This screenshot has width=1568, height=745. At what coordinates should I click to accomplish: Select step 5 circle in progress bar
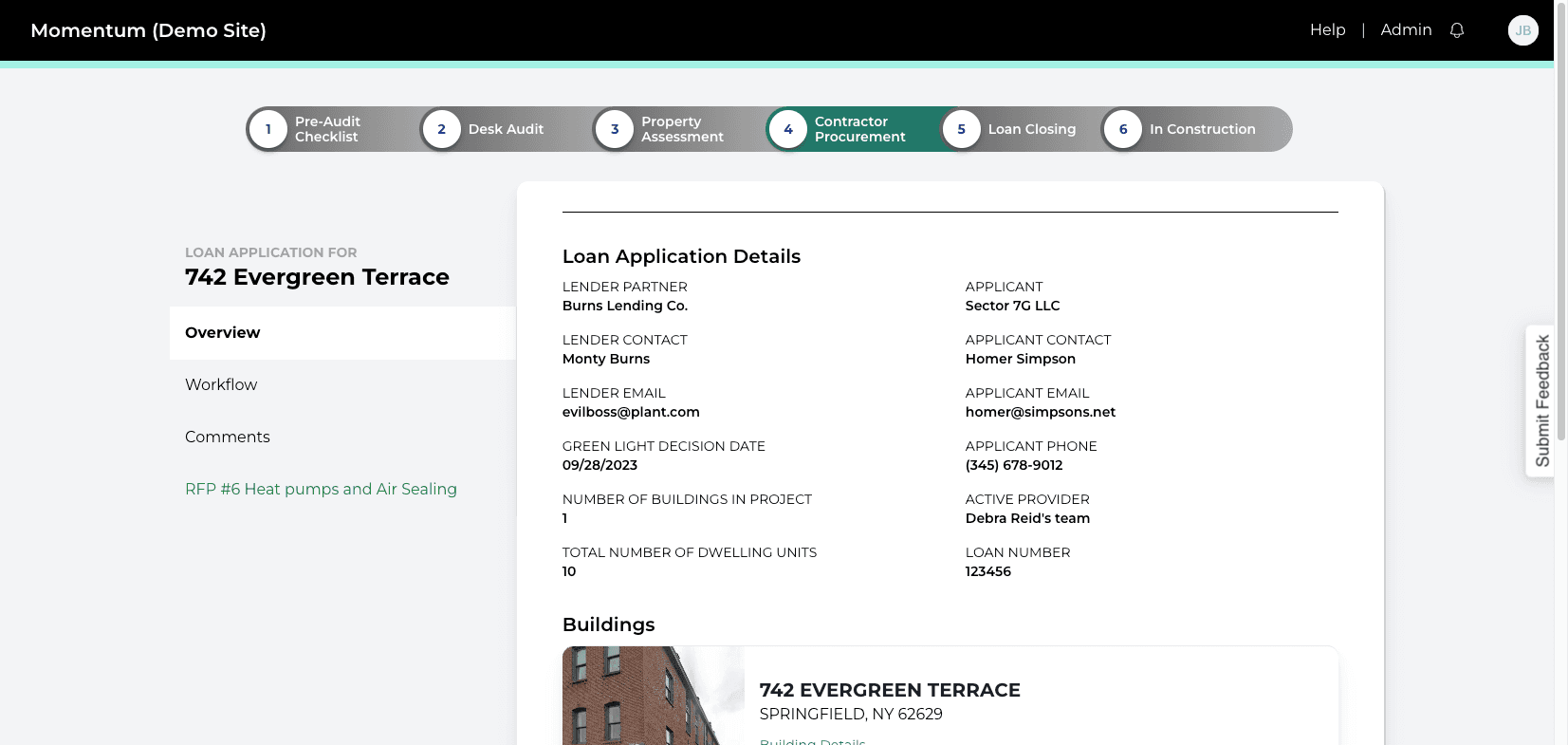pyautogui.click(x=962, y=129)
